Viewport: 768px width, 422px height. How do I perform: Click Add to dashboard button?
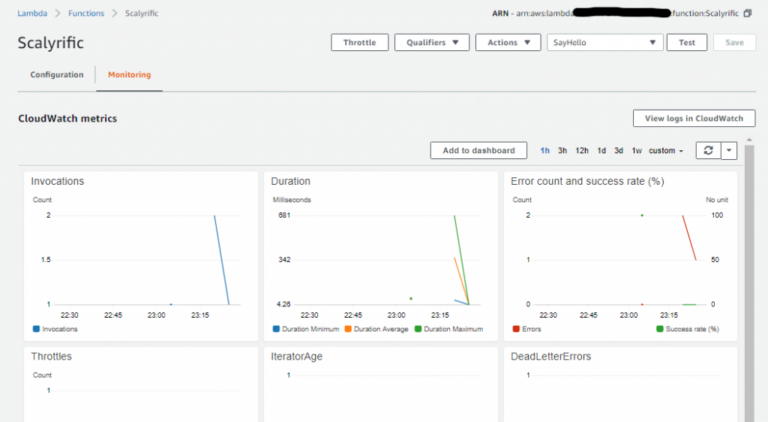pyautogui.click(x=478, y=151)
